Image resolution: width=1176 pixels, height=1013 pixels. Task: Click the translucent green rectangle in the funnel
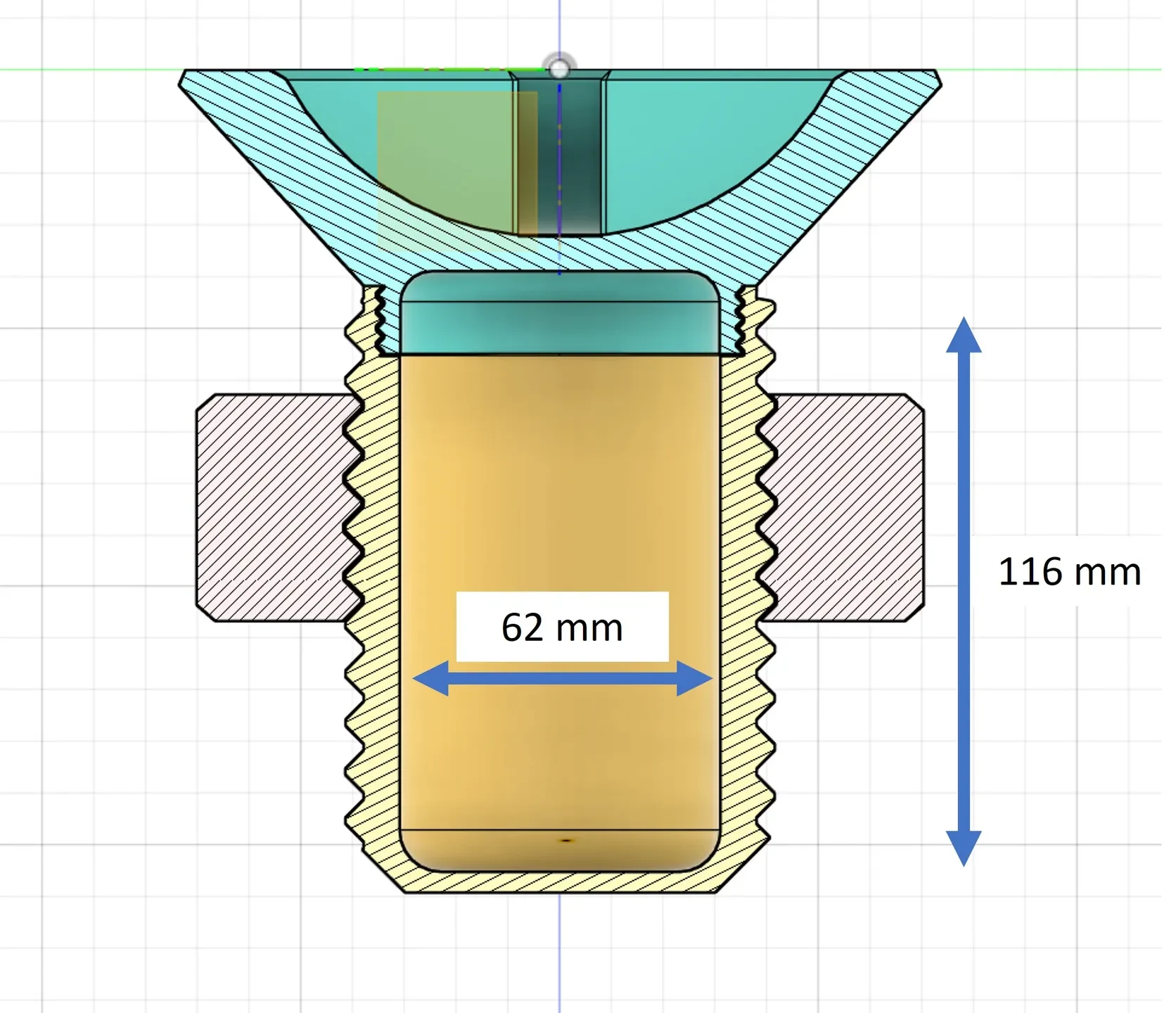tap(457, 171)
